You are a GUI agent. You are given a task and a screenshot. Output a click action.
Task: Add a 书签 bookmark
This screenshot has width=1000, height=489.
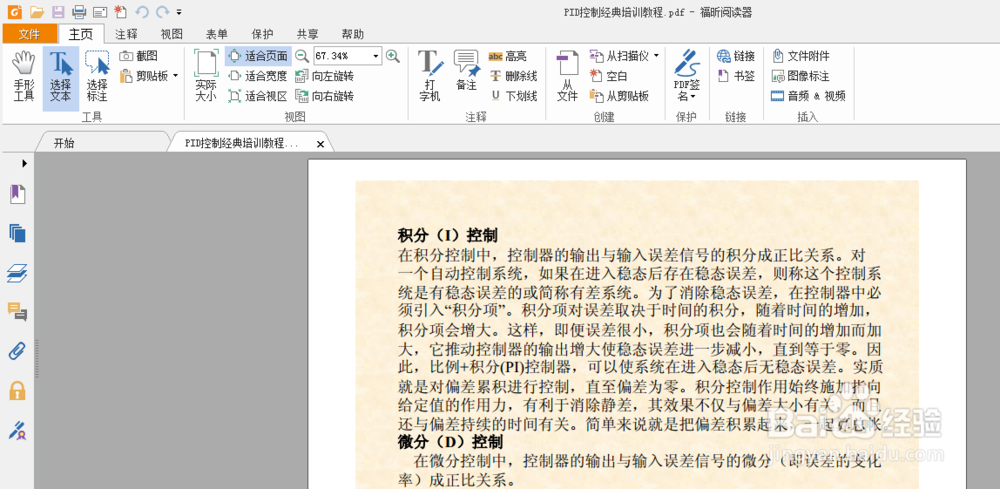coord(736,77)
